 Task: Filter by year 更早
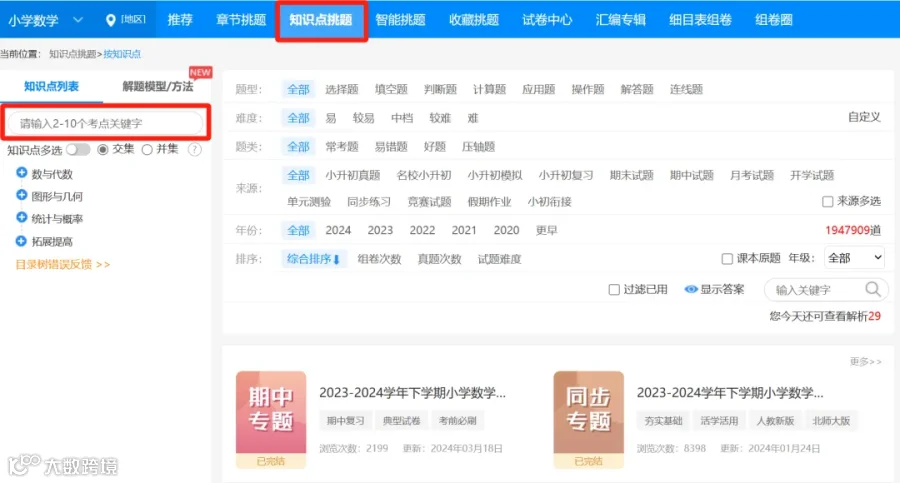[546, 230]
